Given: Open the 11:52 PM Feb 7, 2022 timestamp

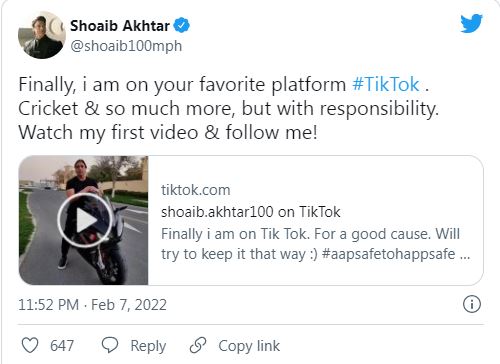Looking at the screenshot, I should [92, 305].
